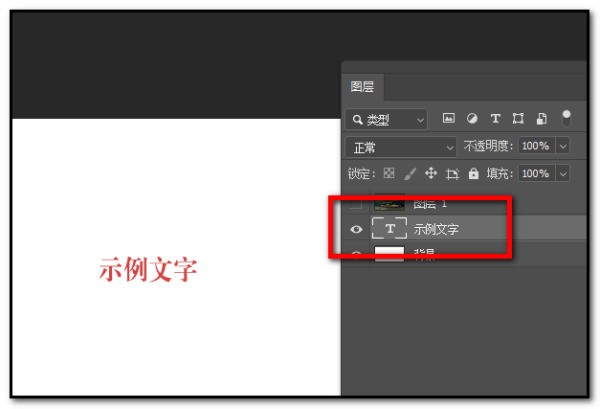Viewport: 600px width, 409px height.
Task: Lock image pixels brush icon
Action: click(410, 173)
